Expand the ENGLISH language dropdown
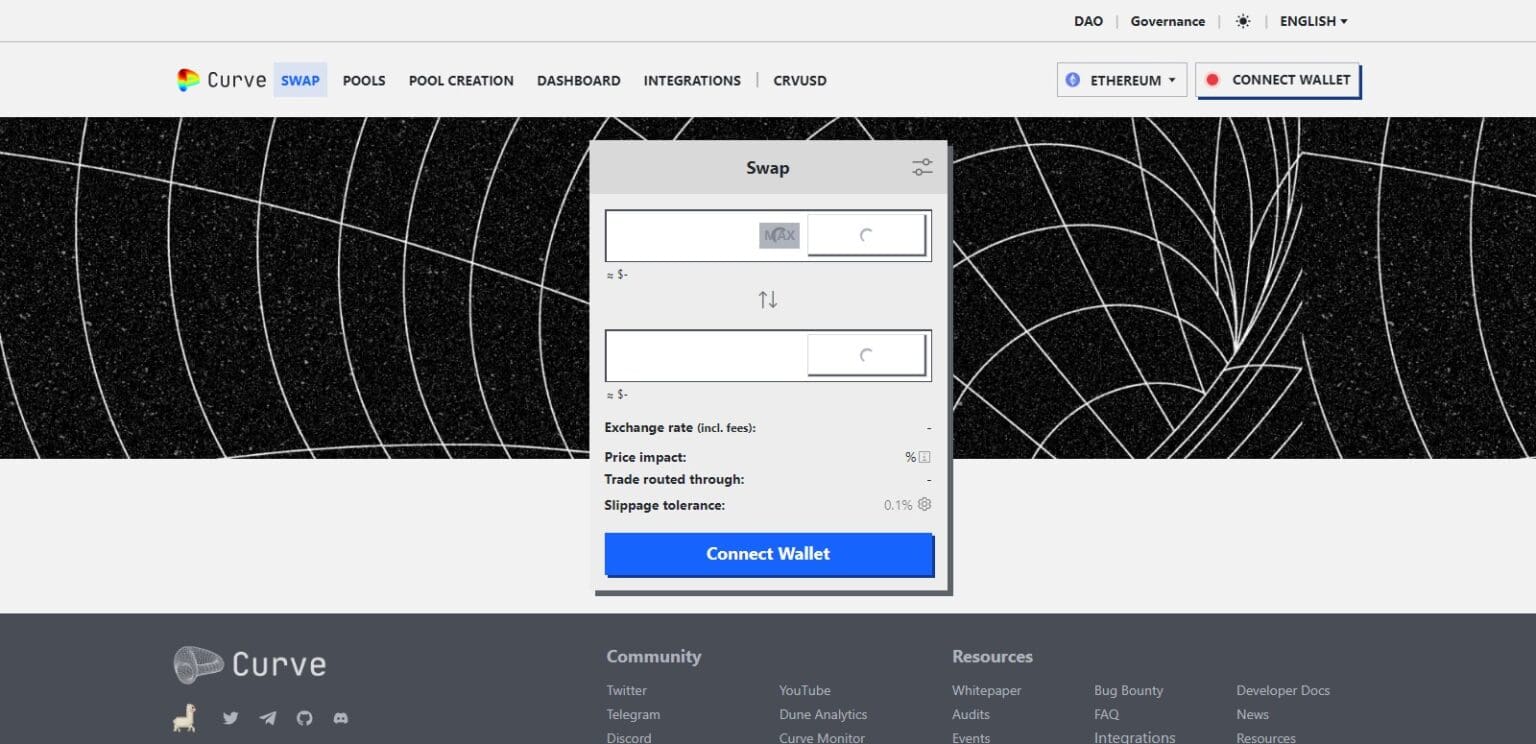The width and height of the screenshot is (1536, 744). [x=1313, y=21]
